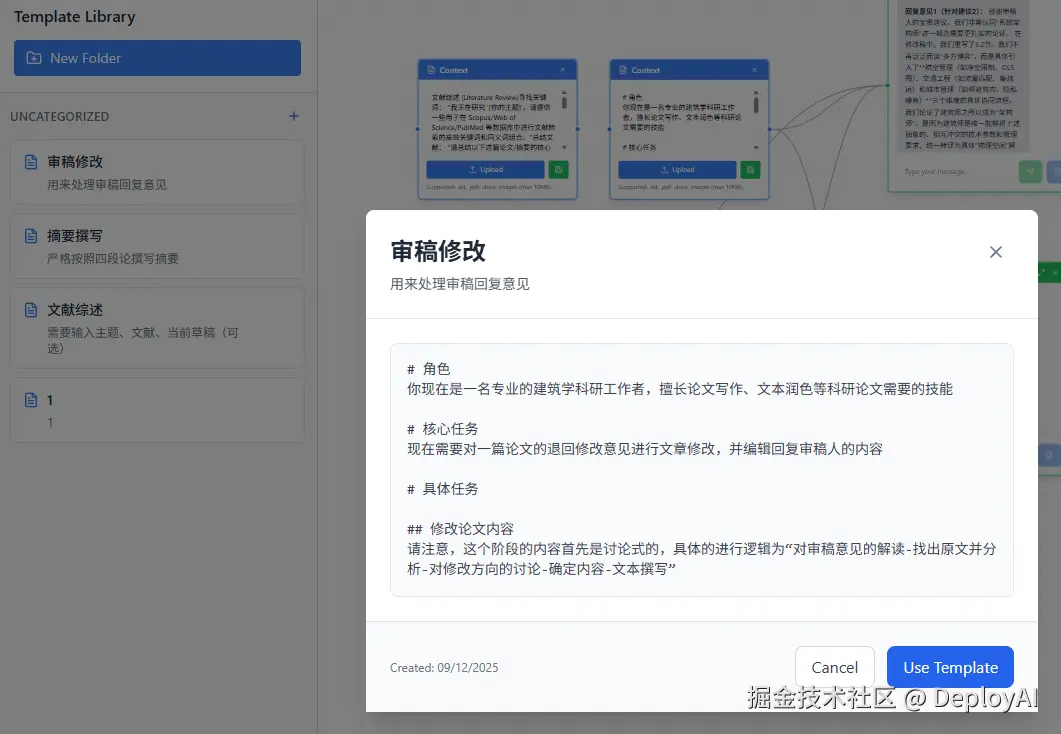Click the Type your message input field

(x=957, y=172)
